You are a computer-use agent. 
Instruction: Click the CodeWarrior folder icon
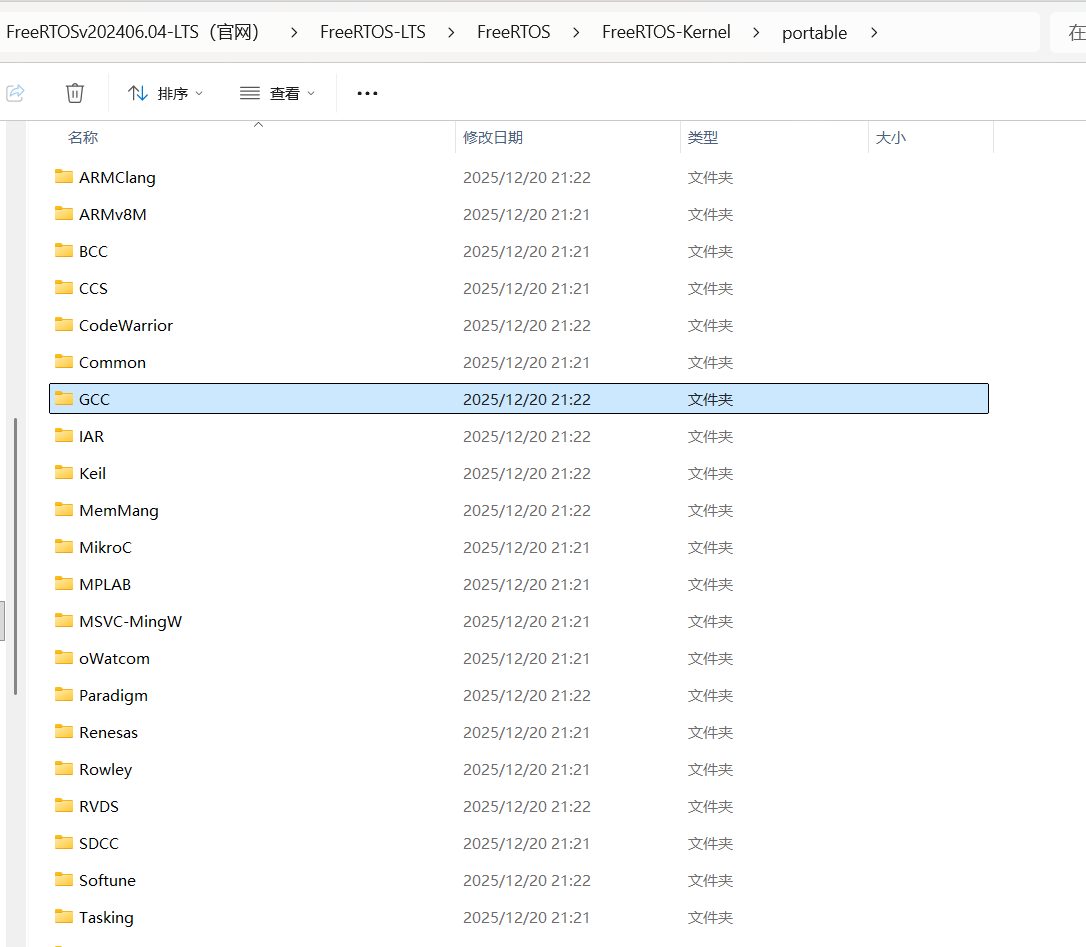[x=64, y=324]
